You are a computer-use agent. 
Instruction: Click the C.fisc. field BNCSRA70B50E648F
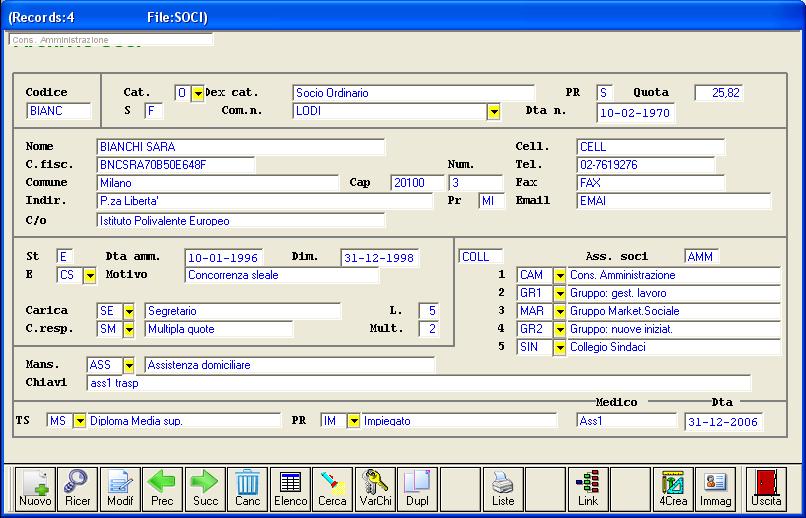[x=175, y=165]
